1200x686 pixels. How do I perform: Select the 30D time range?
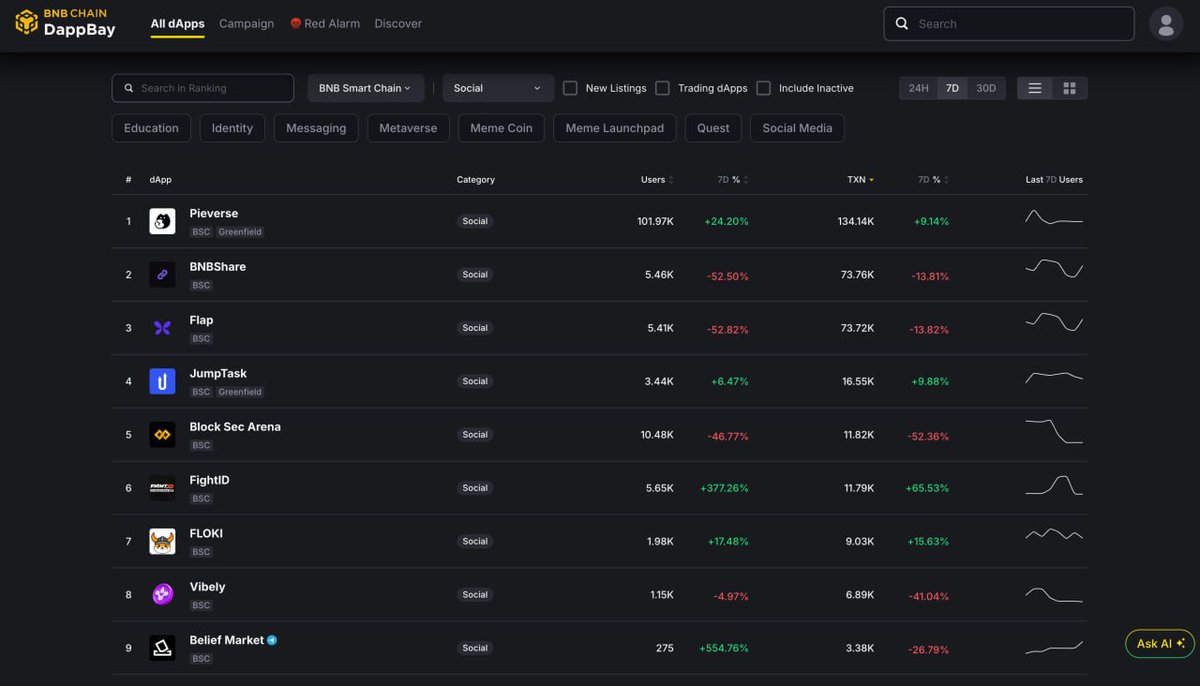(986, 88)
